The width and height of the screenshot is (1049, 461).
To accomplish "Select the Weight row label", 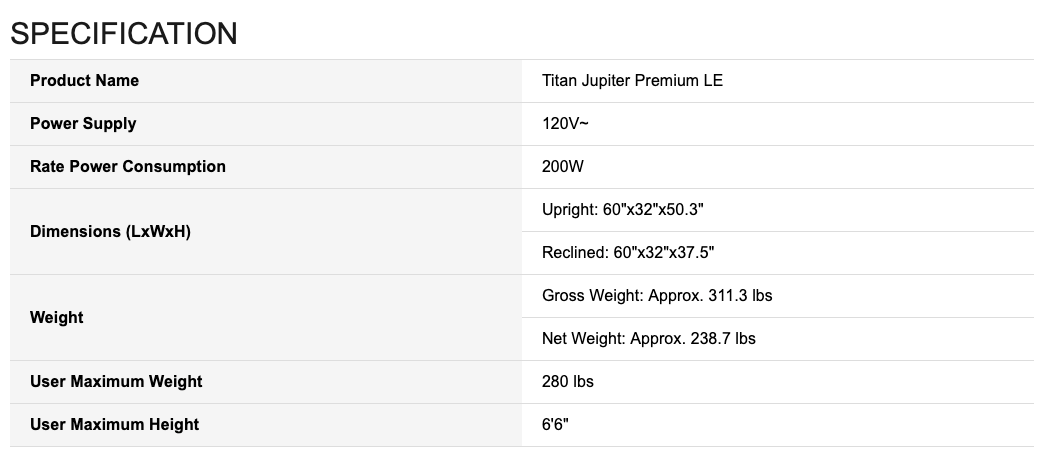I will (57, 318).
